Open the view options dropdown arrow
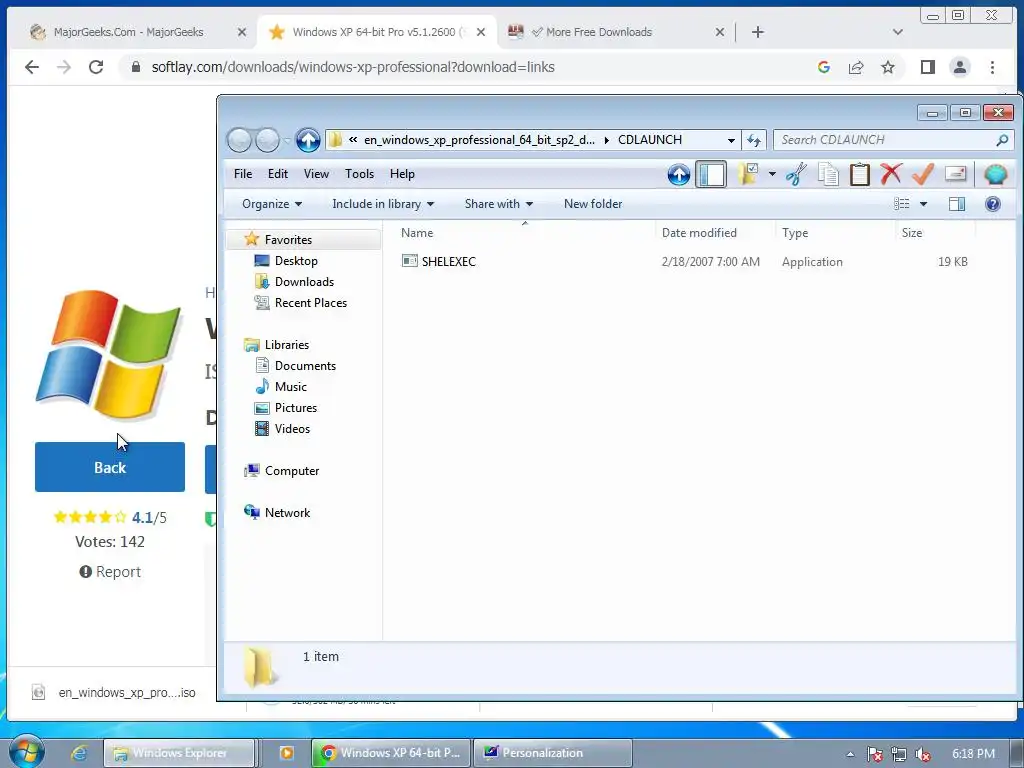 [x=923, y=204]
